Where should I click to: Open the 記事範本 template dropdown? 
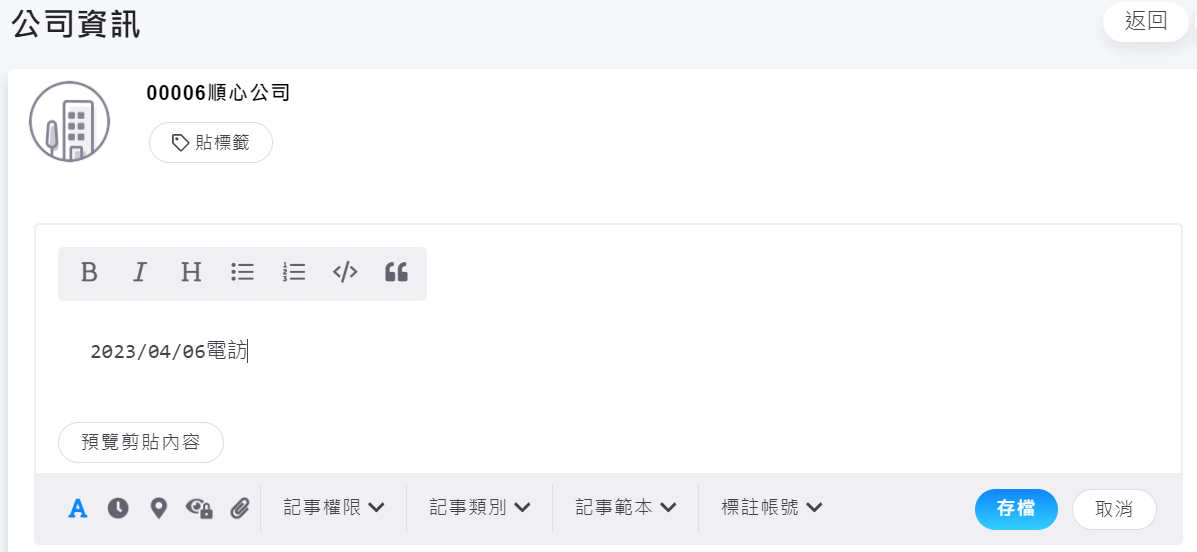[626, 508]
